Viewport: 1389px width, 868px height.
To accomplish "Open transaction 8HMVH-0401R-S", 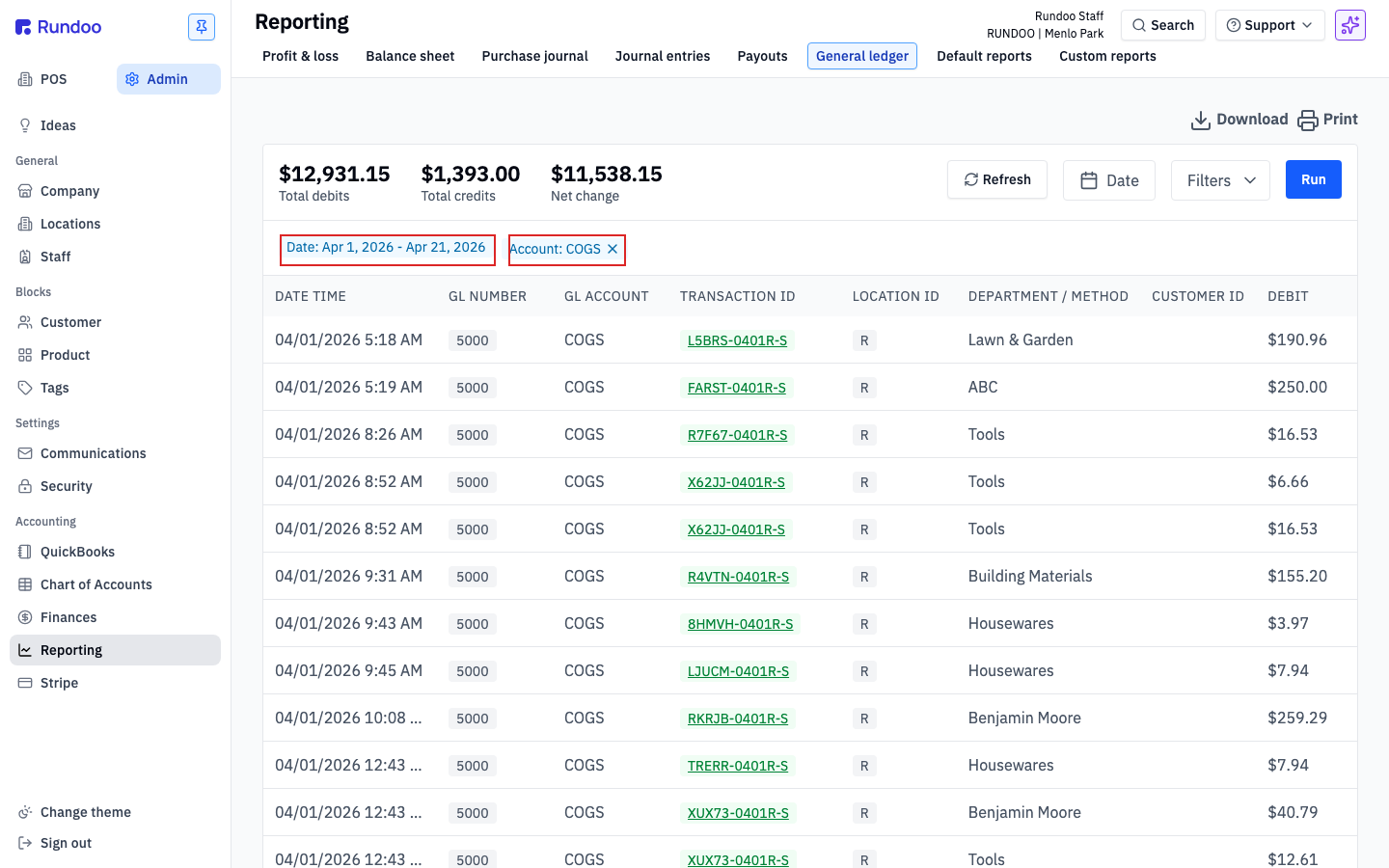I will click(x=740, y=624).
